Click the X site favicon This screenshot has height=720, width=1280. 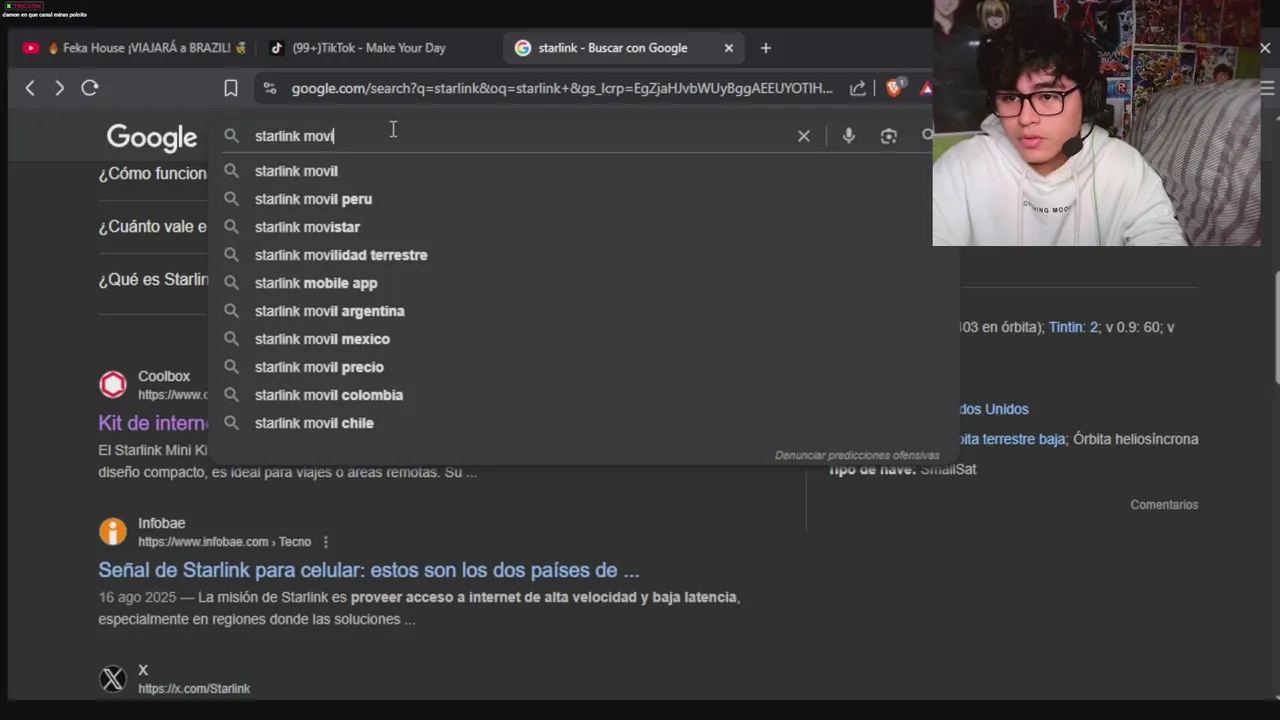(113, 679)
